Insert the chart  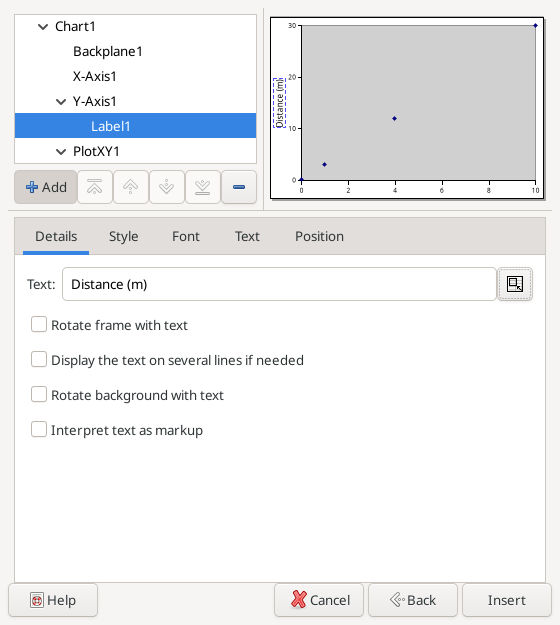507,600
